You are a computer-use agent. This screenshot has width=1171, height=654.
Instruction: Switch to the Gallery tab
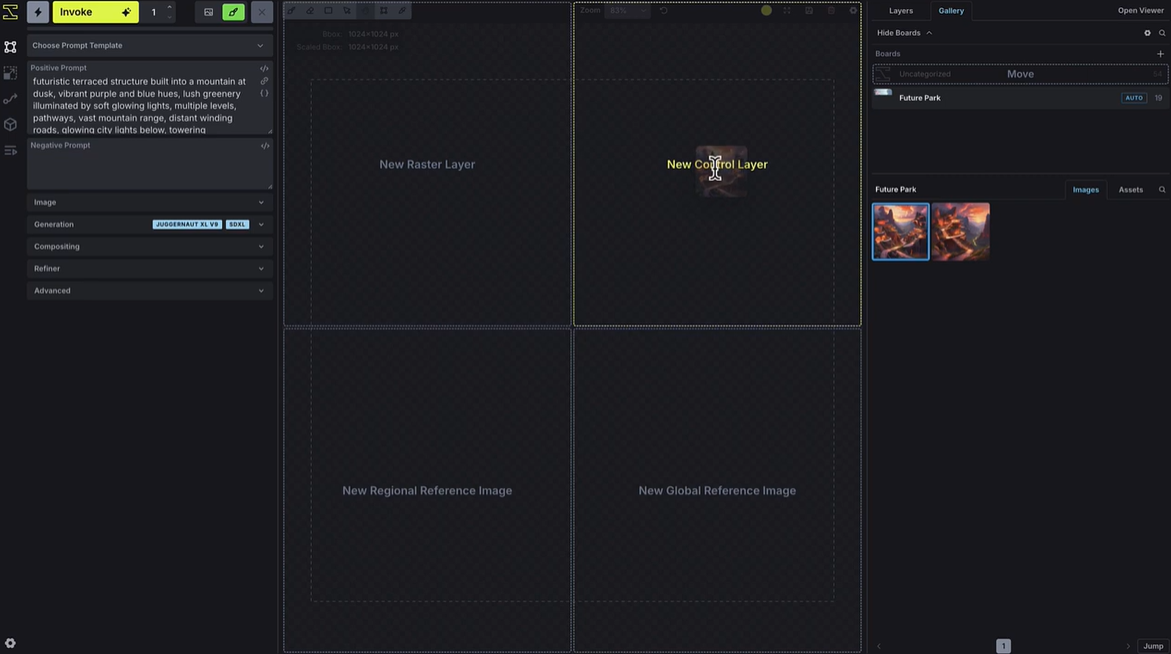[951, 10]
